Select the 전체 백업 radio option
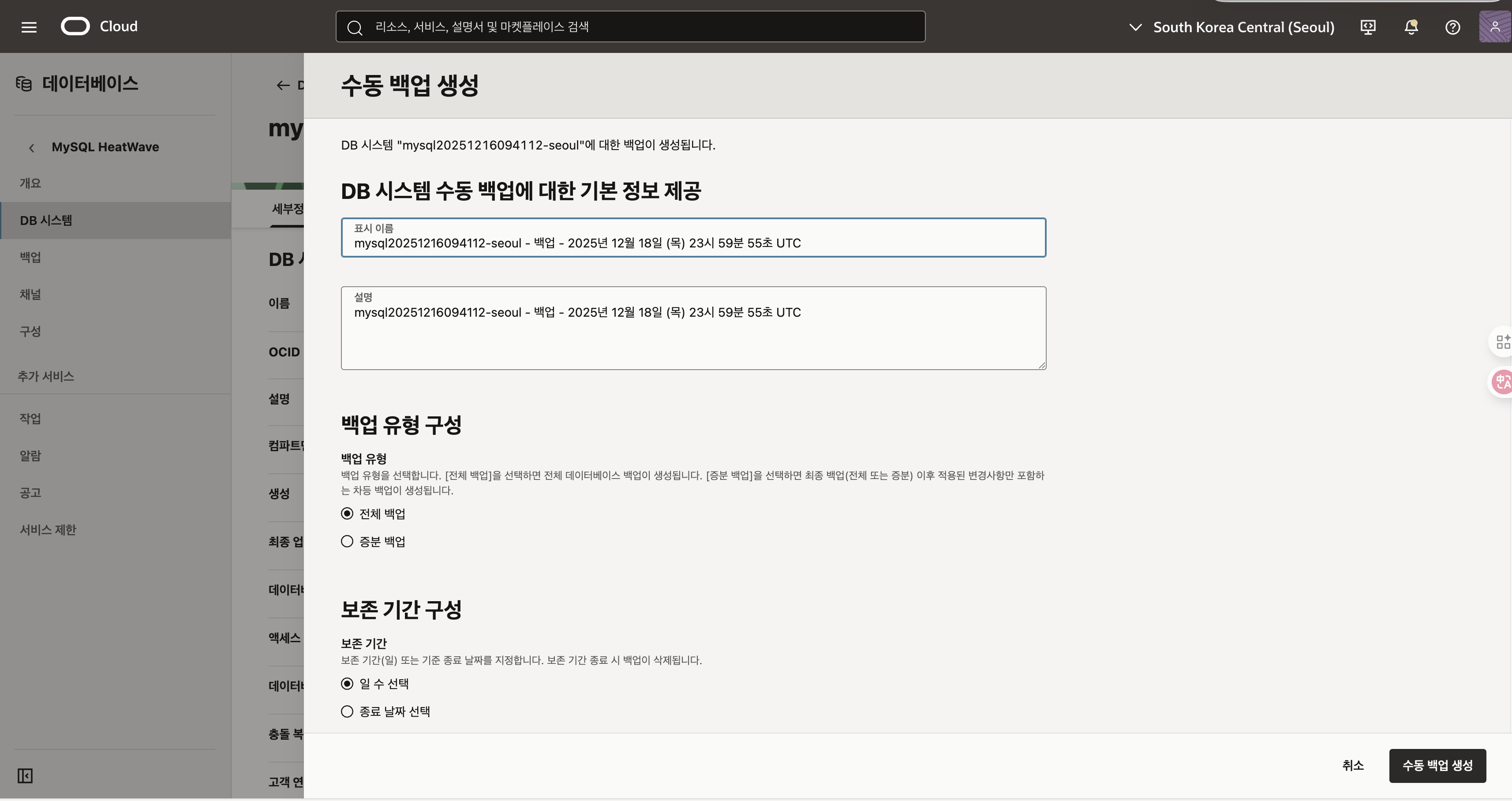Image resolution: width=1512 pixels, height=801 pixels. click(x=347, y=513)
